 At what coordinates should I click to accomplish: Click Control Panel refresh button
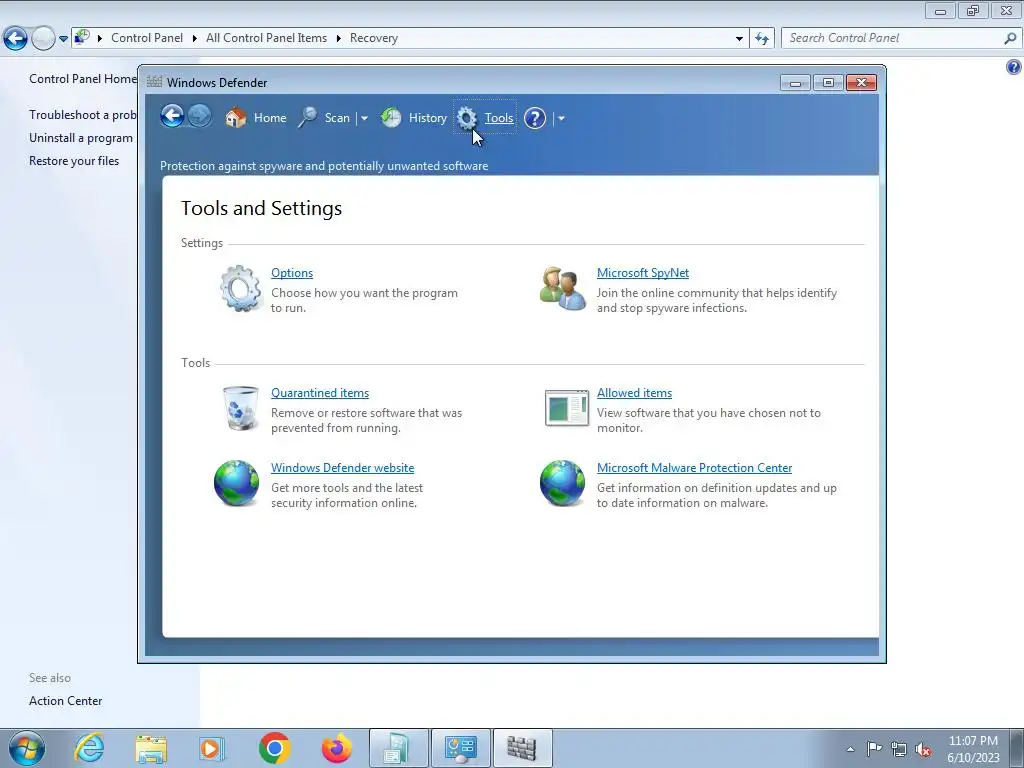click(762, 39)
